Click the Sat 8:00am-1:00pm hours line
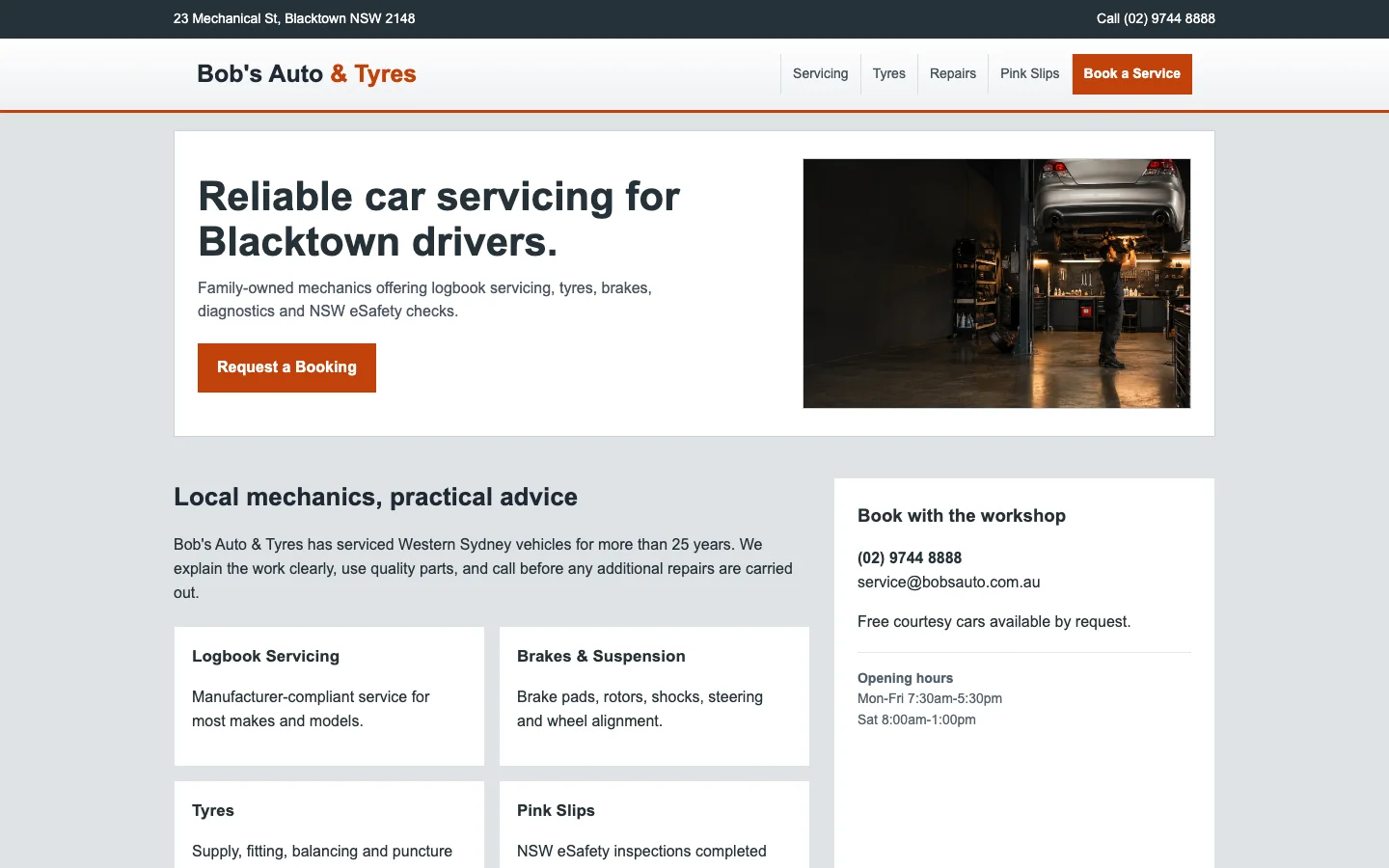Screen dimensions: 1389x868 coord(916,719)
